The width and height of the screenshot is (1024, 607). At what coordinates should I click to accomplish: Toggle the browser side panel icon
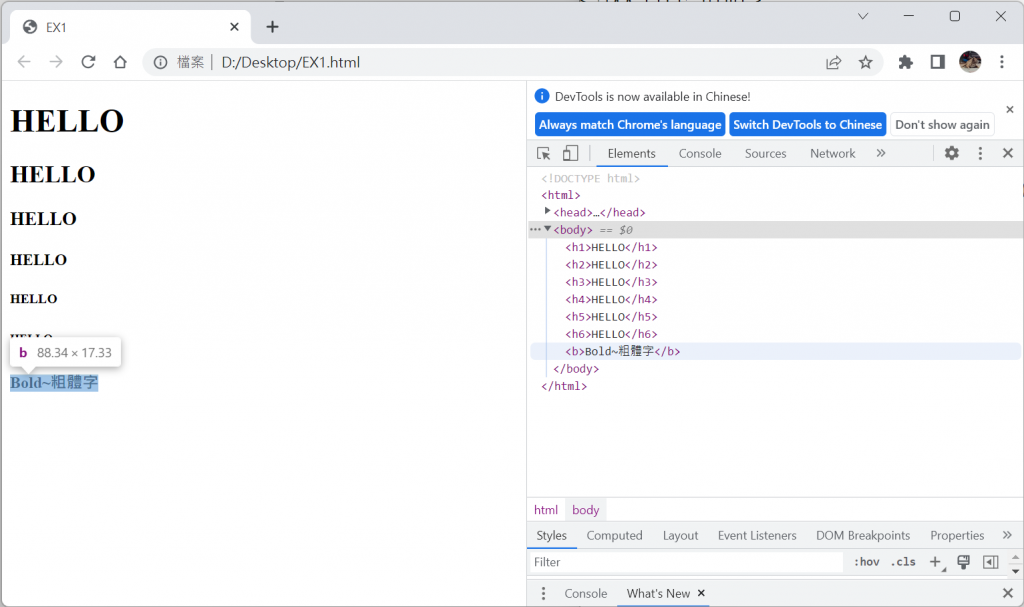[x=938, y=62]
